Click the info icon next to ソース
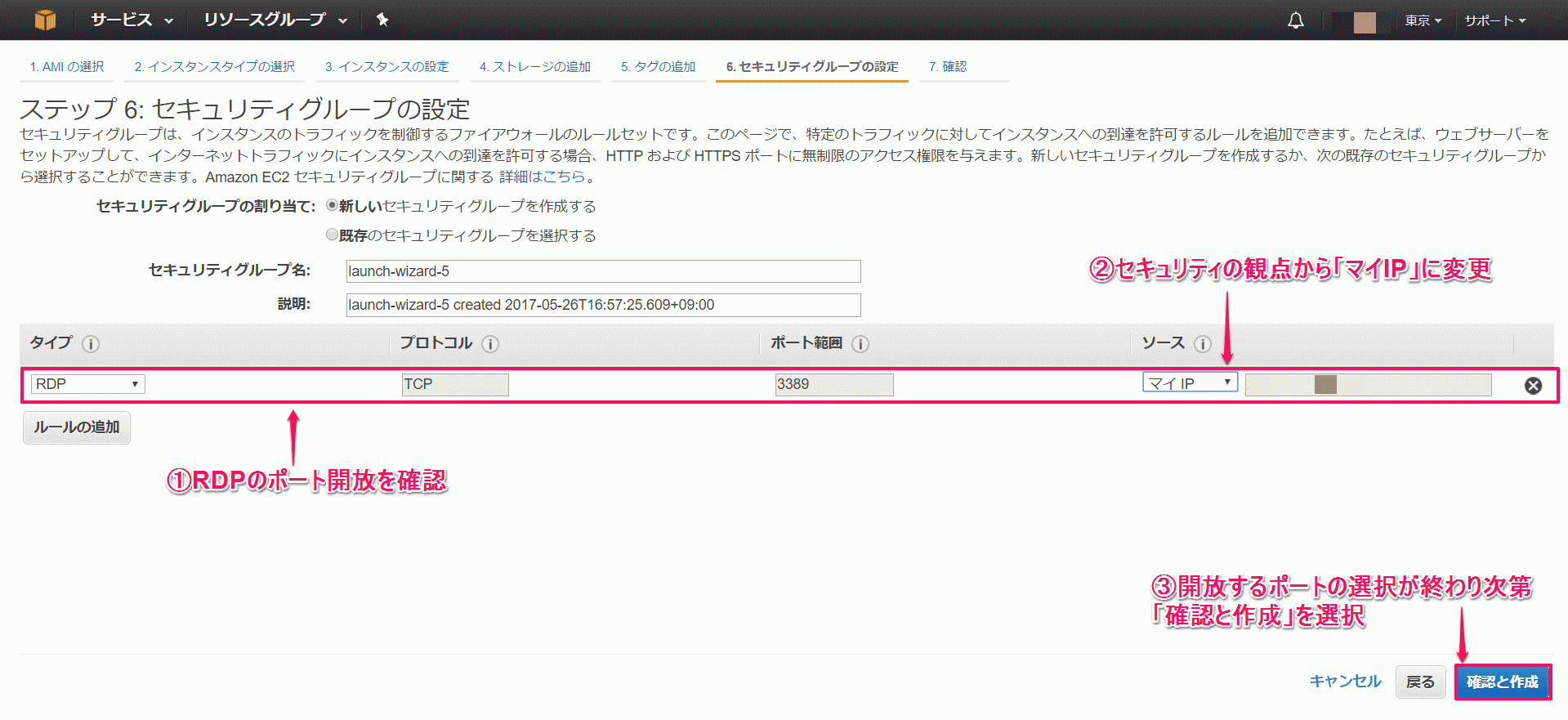Viewport: 1568px width, 720px height. 1203,344
